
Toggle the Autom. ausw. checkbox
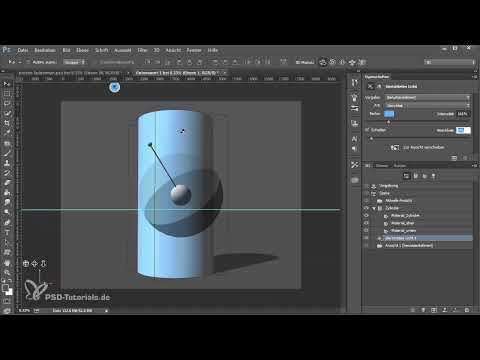[x=28, y=62]
